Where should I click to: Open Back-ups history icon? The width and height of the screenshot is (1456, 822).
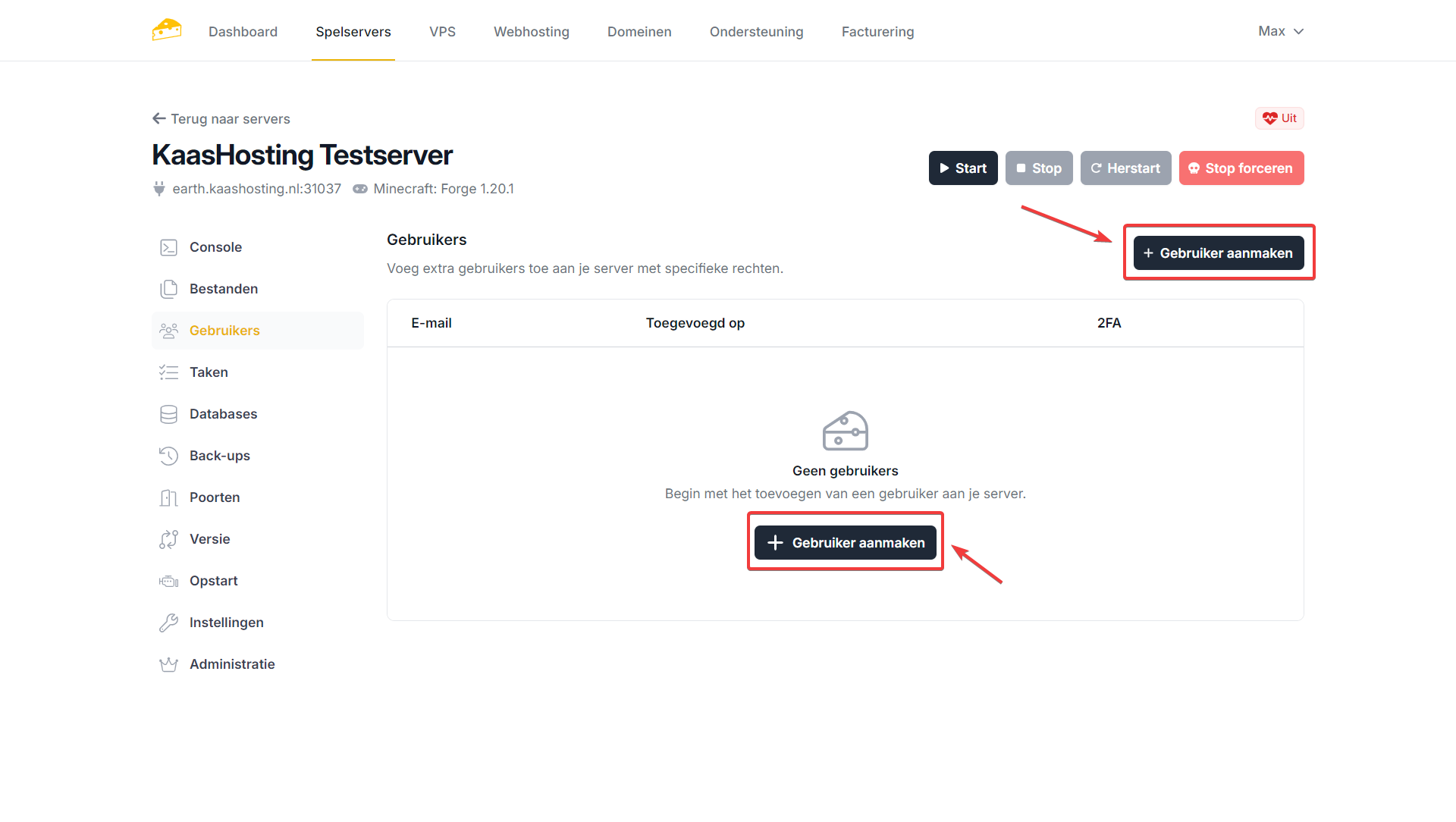168,456
